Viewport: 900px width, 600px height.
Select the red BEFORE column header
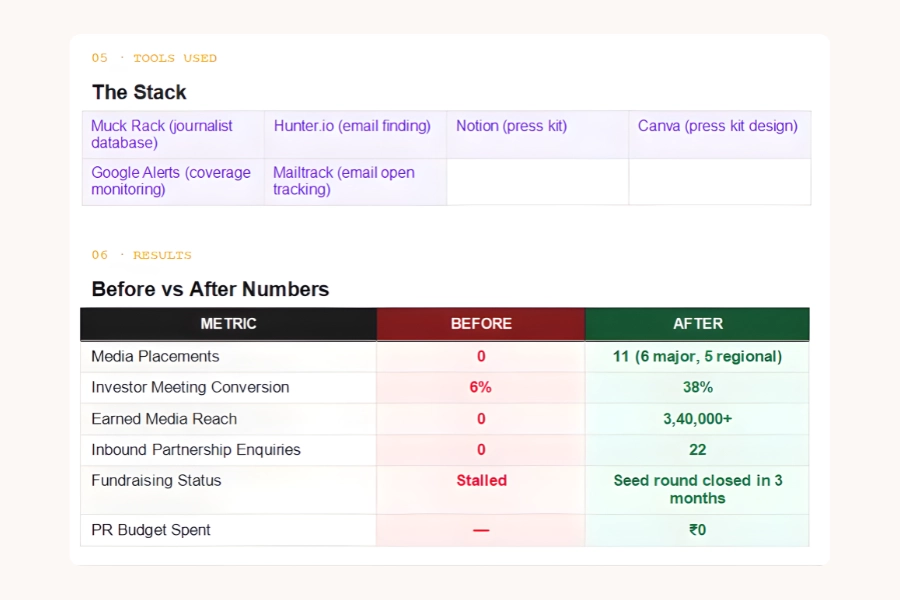coord(481,324)
